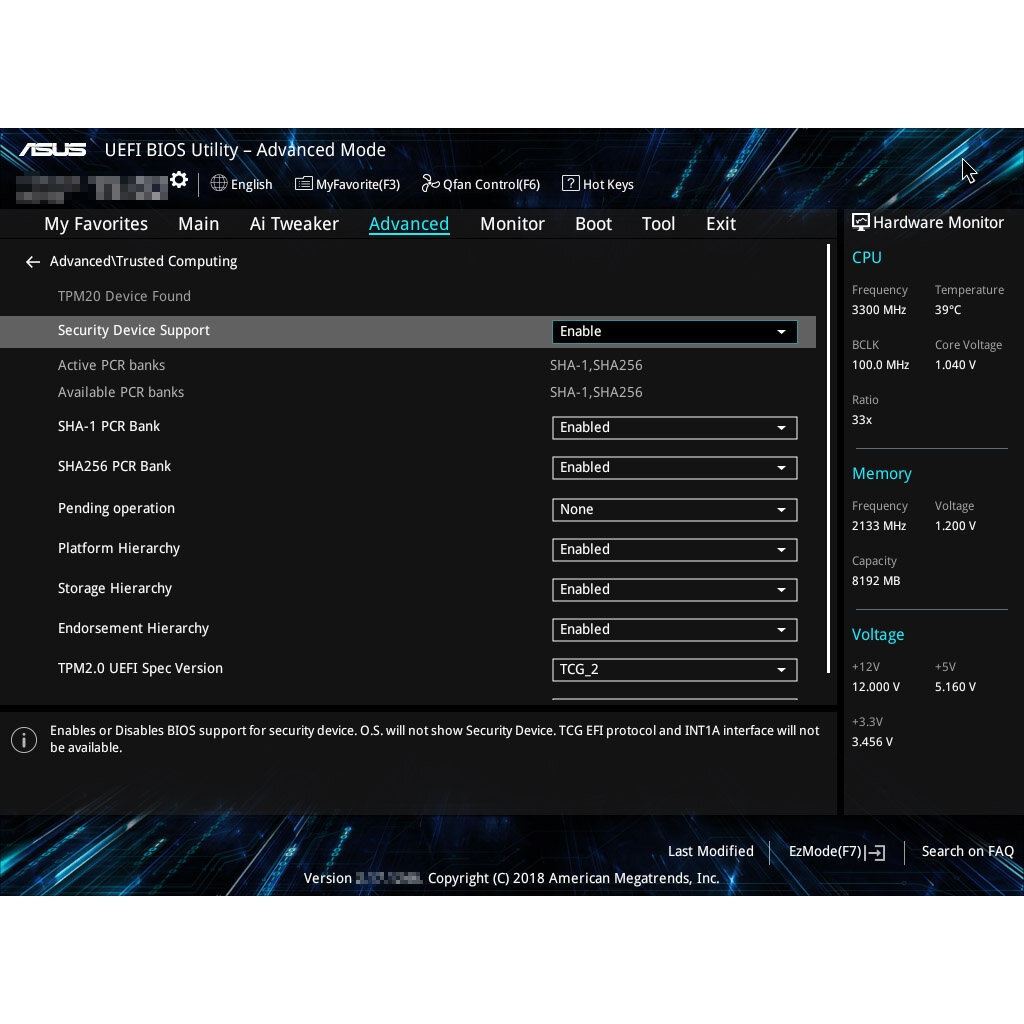Open Qfan Control fan icon

pyautogui.click(x=430, y=184)
